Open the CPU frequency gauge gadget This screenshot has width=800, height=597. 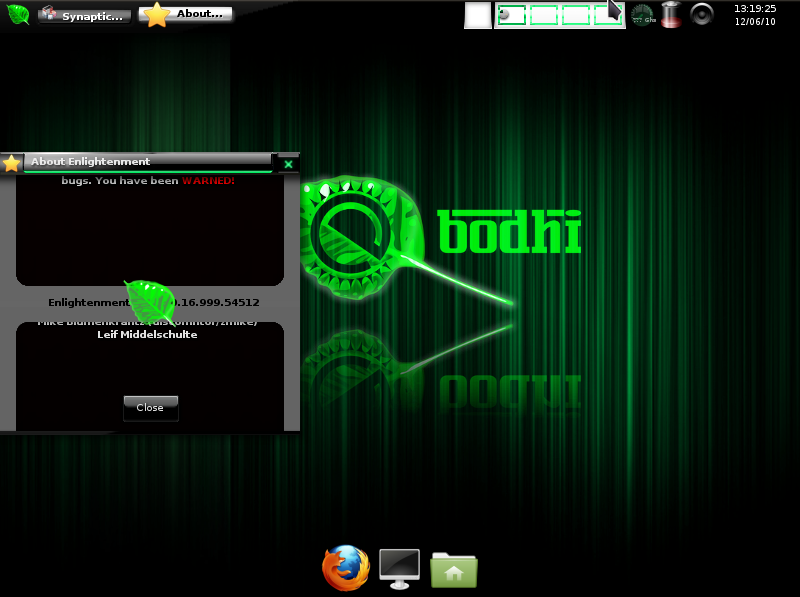[x=642, y=15]
